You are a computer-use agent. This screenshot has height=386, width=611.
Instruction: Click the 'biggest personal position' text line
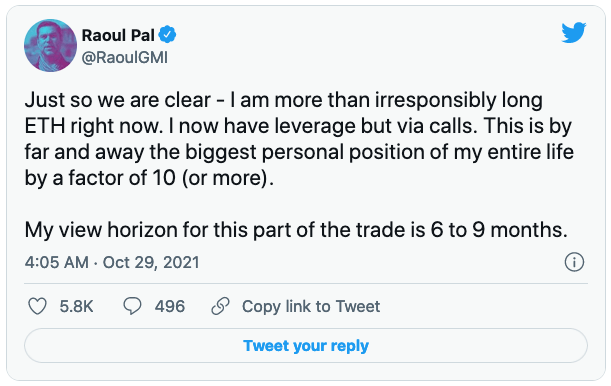click(299, 152)
